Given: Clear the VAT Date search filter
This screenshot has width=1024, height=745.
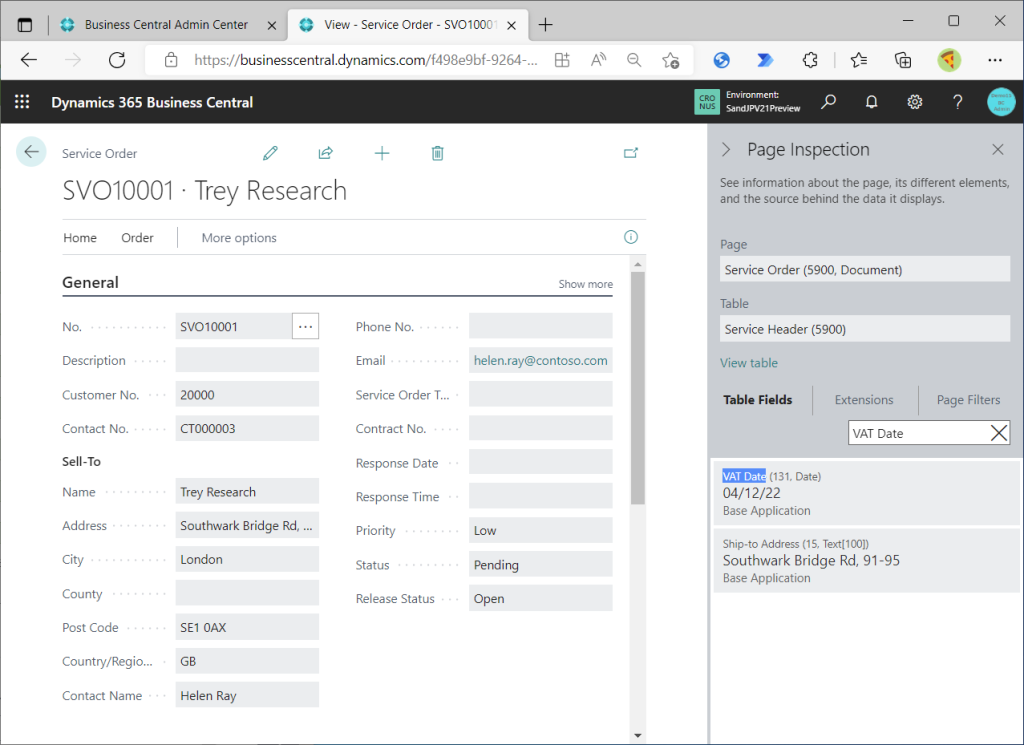Looking at the screenshot, I should point(999,433).
